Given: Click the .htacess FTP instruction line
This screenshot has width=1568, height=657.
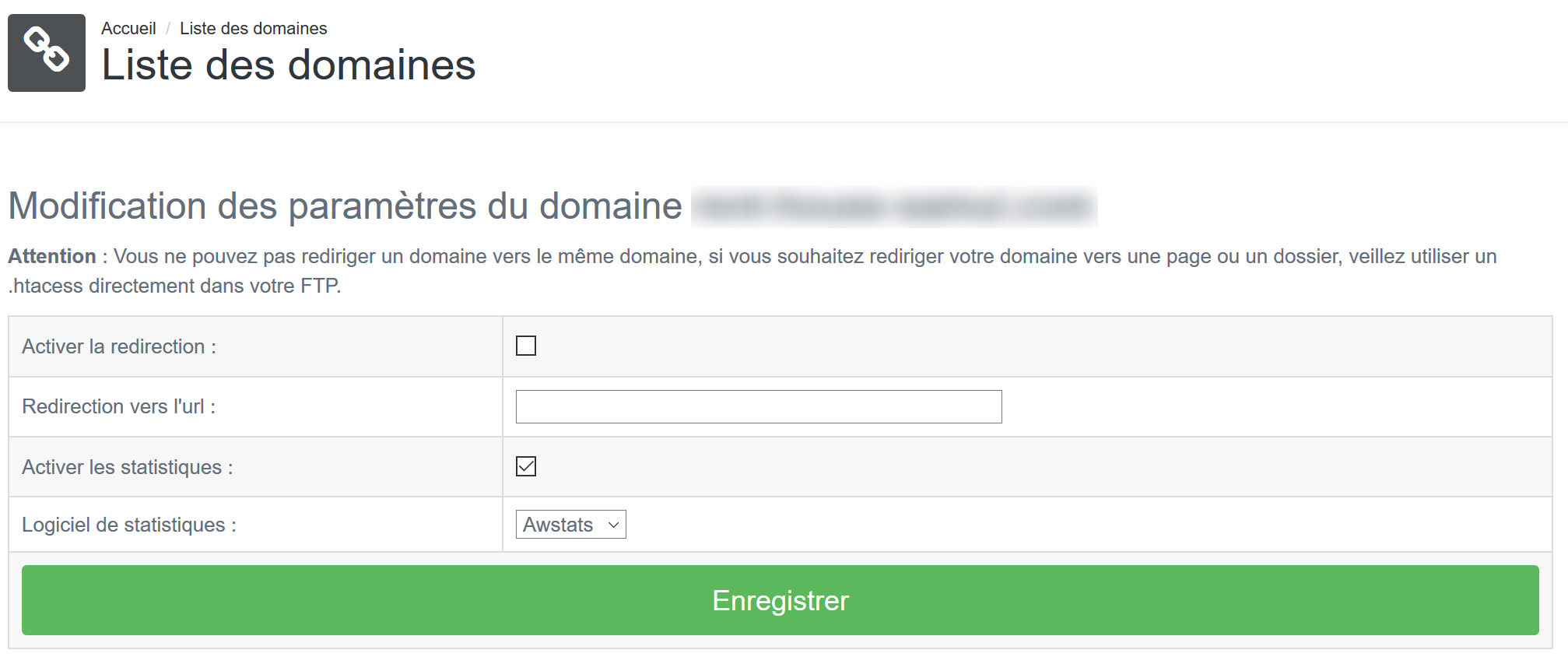Looking at the screenshot, I should 174,286.
